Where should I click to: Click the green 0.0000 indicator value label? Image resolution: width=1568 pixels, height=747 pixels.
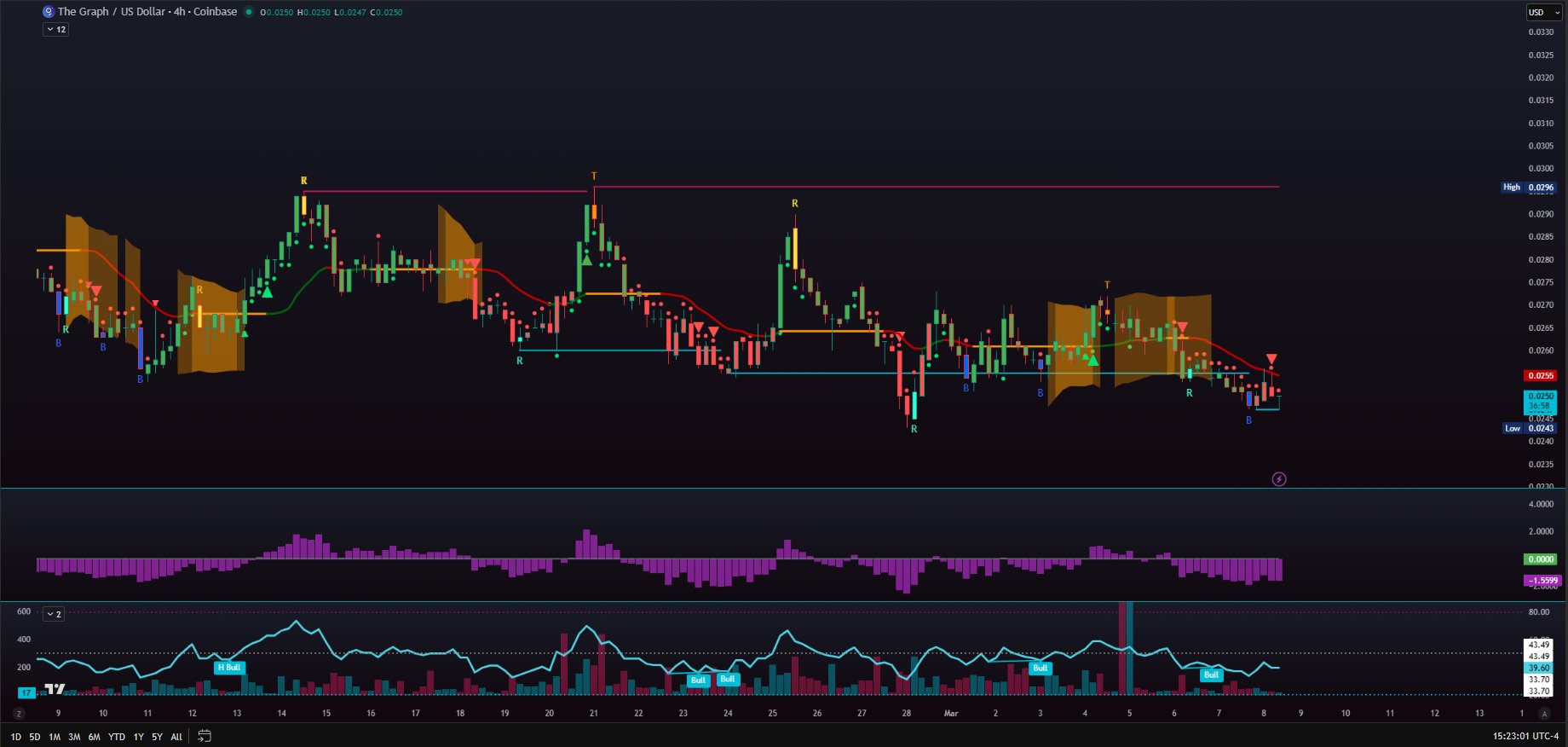(x=1541, y=559)
